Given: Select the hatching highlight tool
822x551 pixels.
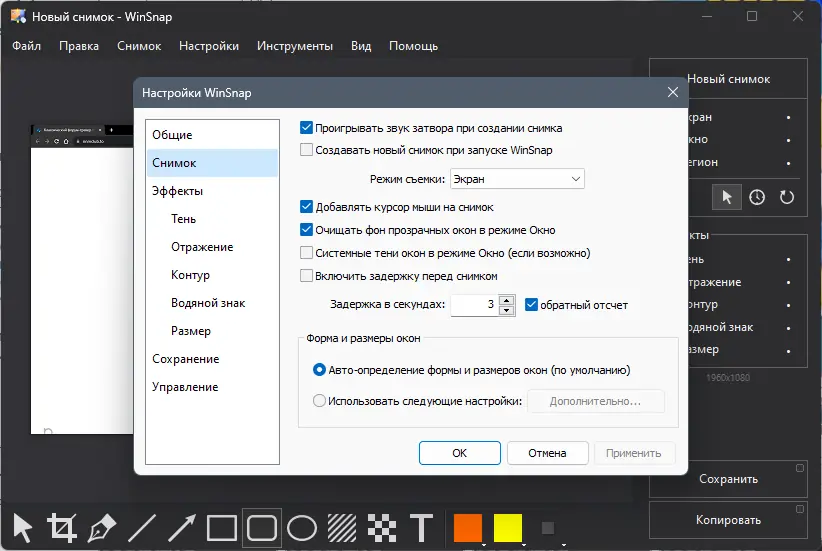Looking at the screenshot, I should pyautogui.click(x=342, y=527).
